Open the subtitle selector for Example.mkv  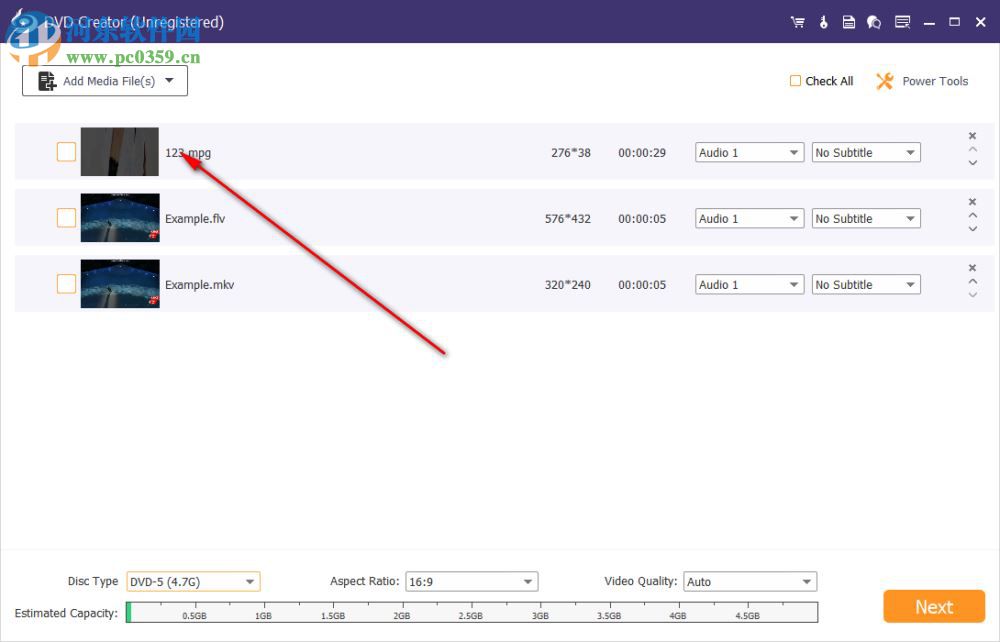point(865,284)
